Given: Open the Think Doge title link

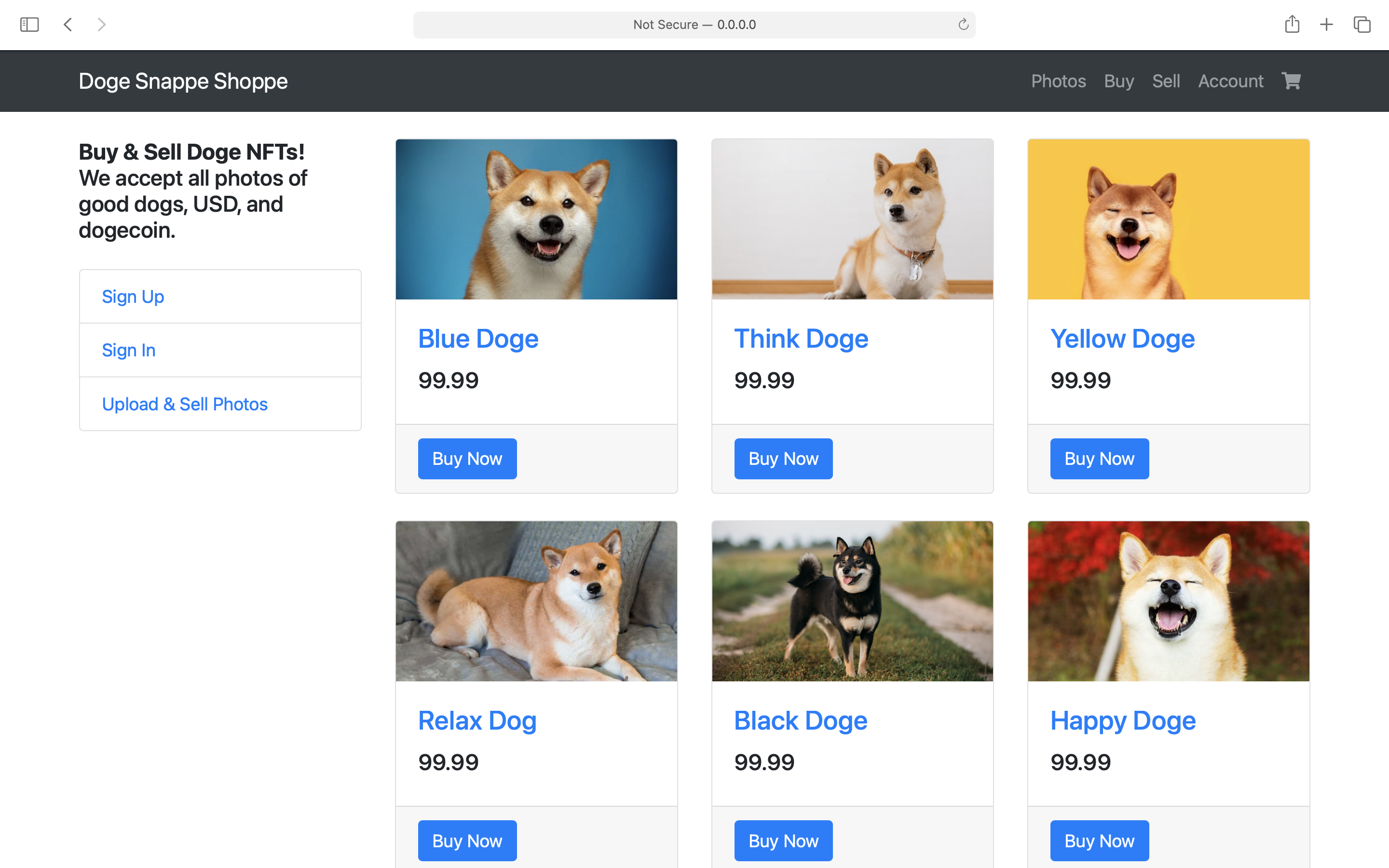Looking at the screenshot, I should click(801, 339).
